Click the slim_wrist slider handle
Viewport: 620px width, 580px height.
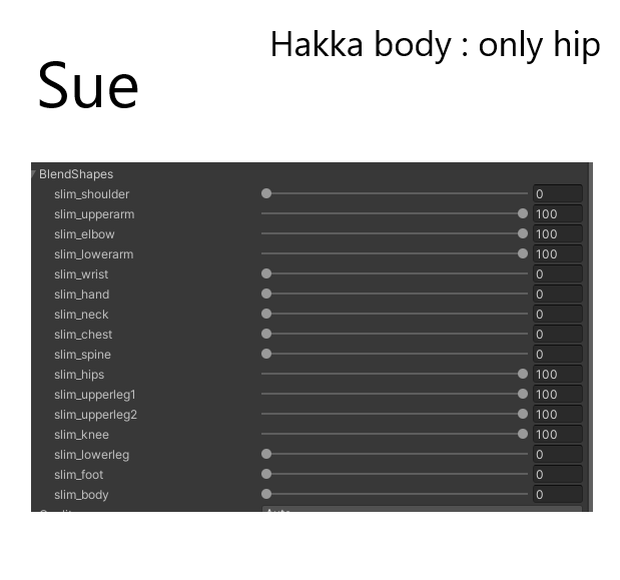click(x=267, y=274)
